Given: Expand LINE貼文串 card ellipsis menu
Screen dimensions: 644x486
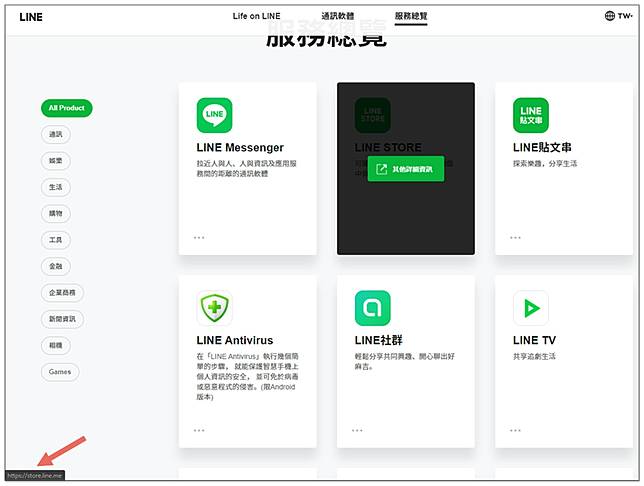Looking at the screenshot, I should pos(515,237).
